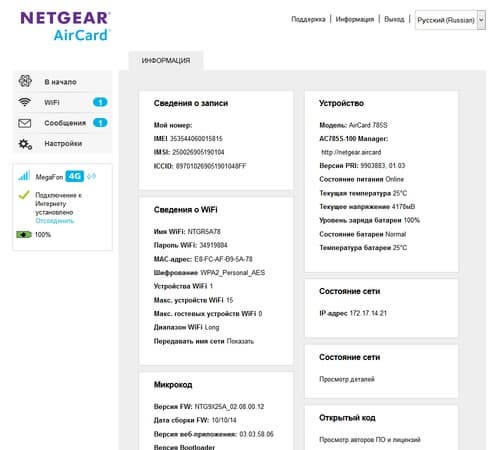Click the Состояние питания Online row
This screenshot has height=450, width=500.
pyautogui.click(x=361, y=179)
